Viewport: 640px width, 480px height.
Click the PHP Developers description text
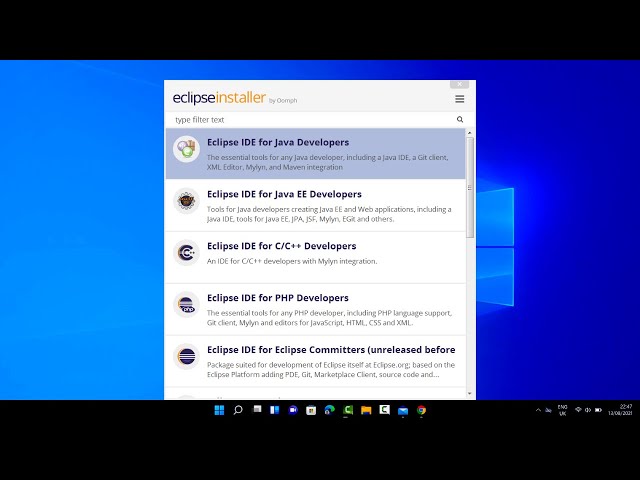329,318
